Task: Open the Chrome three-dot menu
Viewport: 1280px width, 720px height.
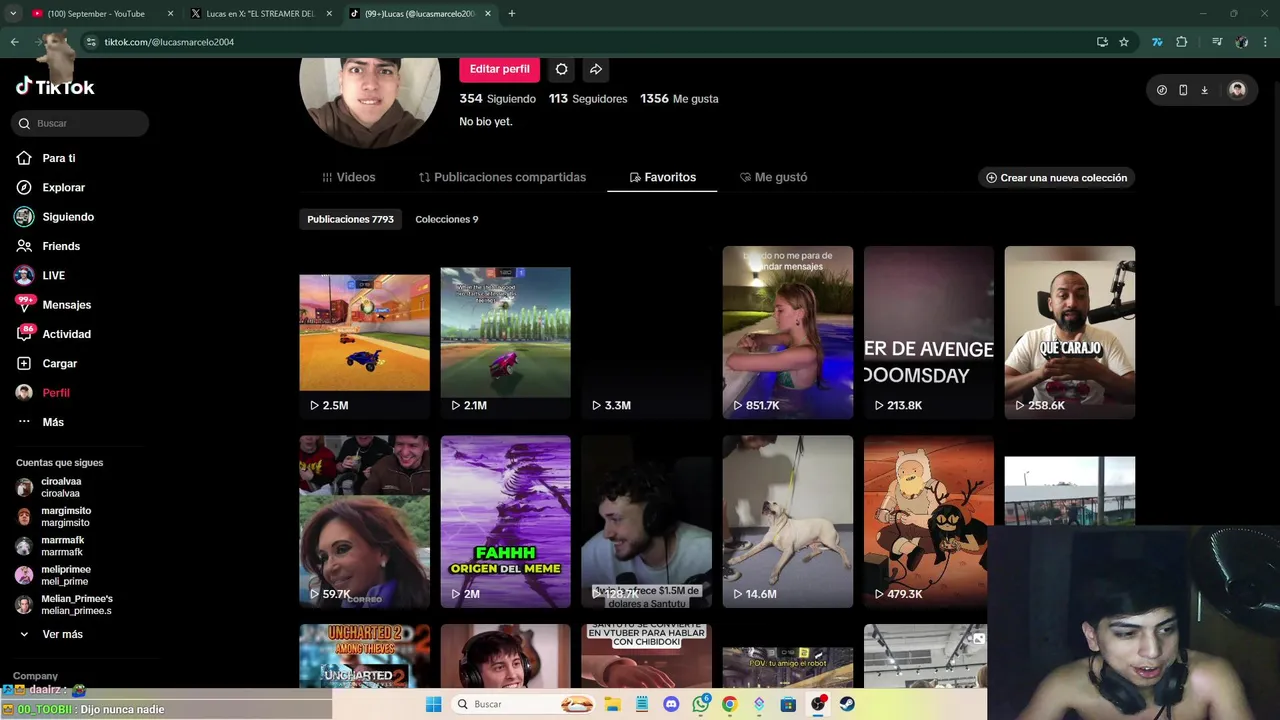Action: click(x=1266, y=42)
